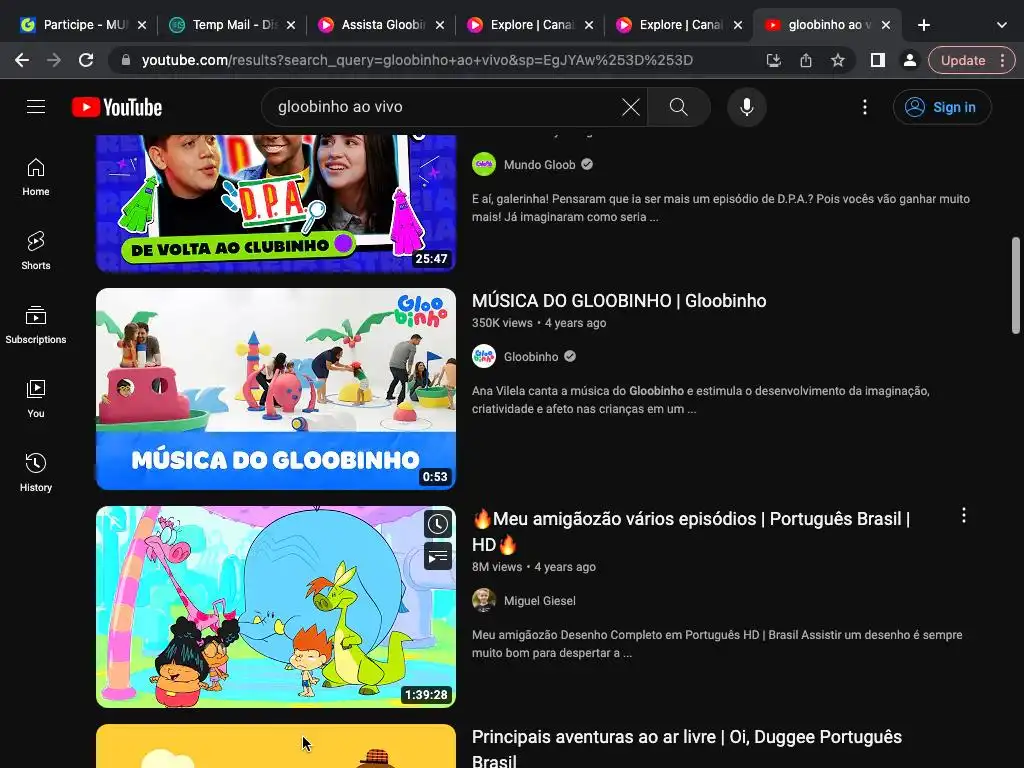
Task: Play the D.P.A. De Volta ao Clubinho thumbnail
Action: pyautogui.click(x=276, y=203)
